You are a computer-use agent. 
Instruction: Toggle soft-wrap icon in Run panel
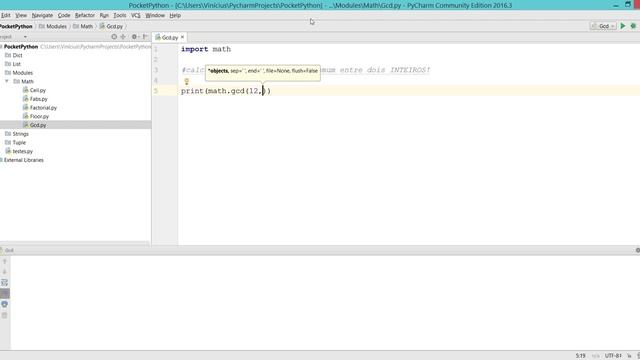tap(4, 282)
